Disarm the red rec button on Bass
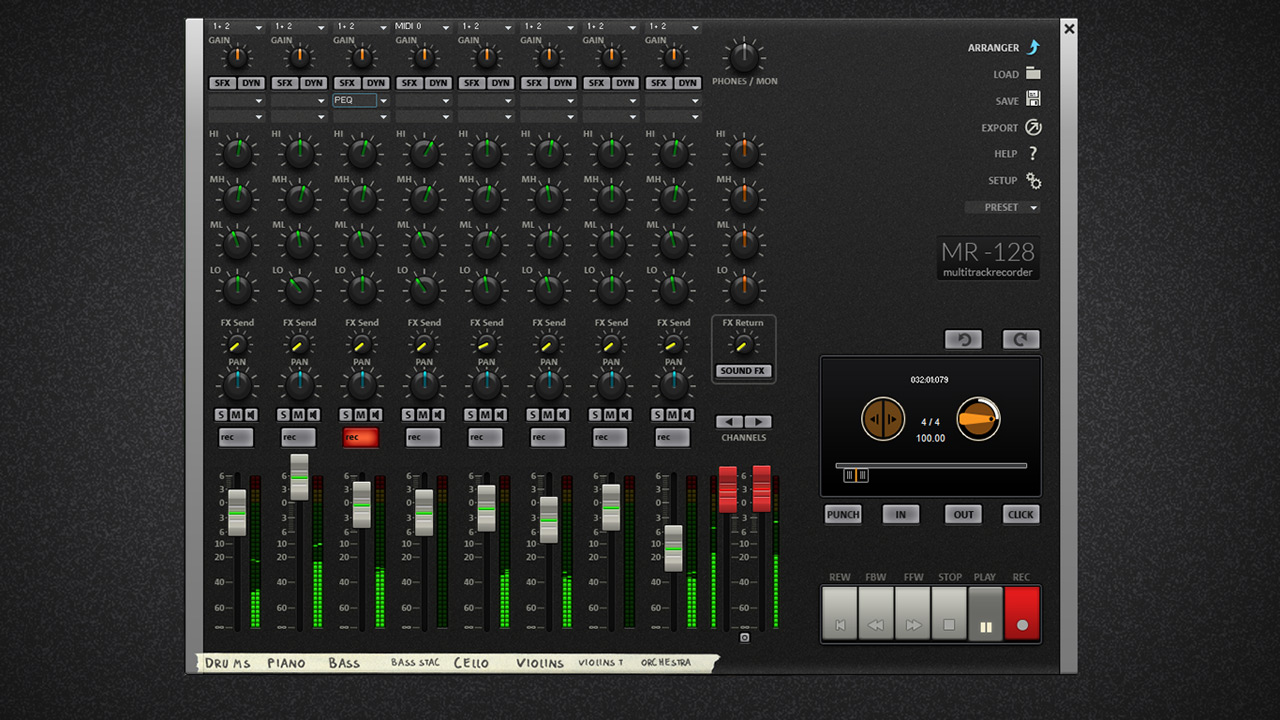 (x=361, y=437)
